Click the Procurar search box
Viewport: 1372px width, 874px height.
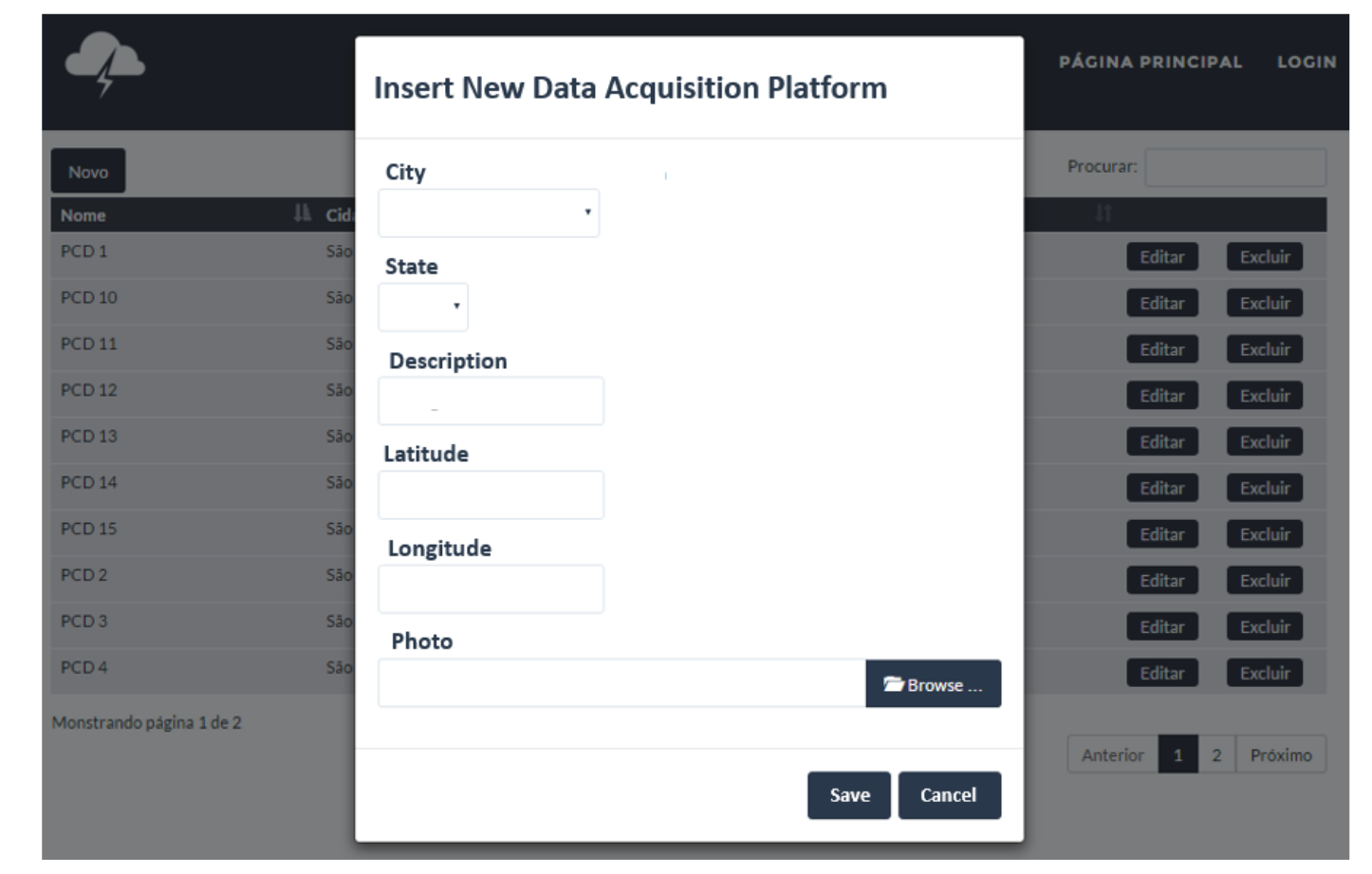[1234, 167]
